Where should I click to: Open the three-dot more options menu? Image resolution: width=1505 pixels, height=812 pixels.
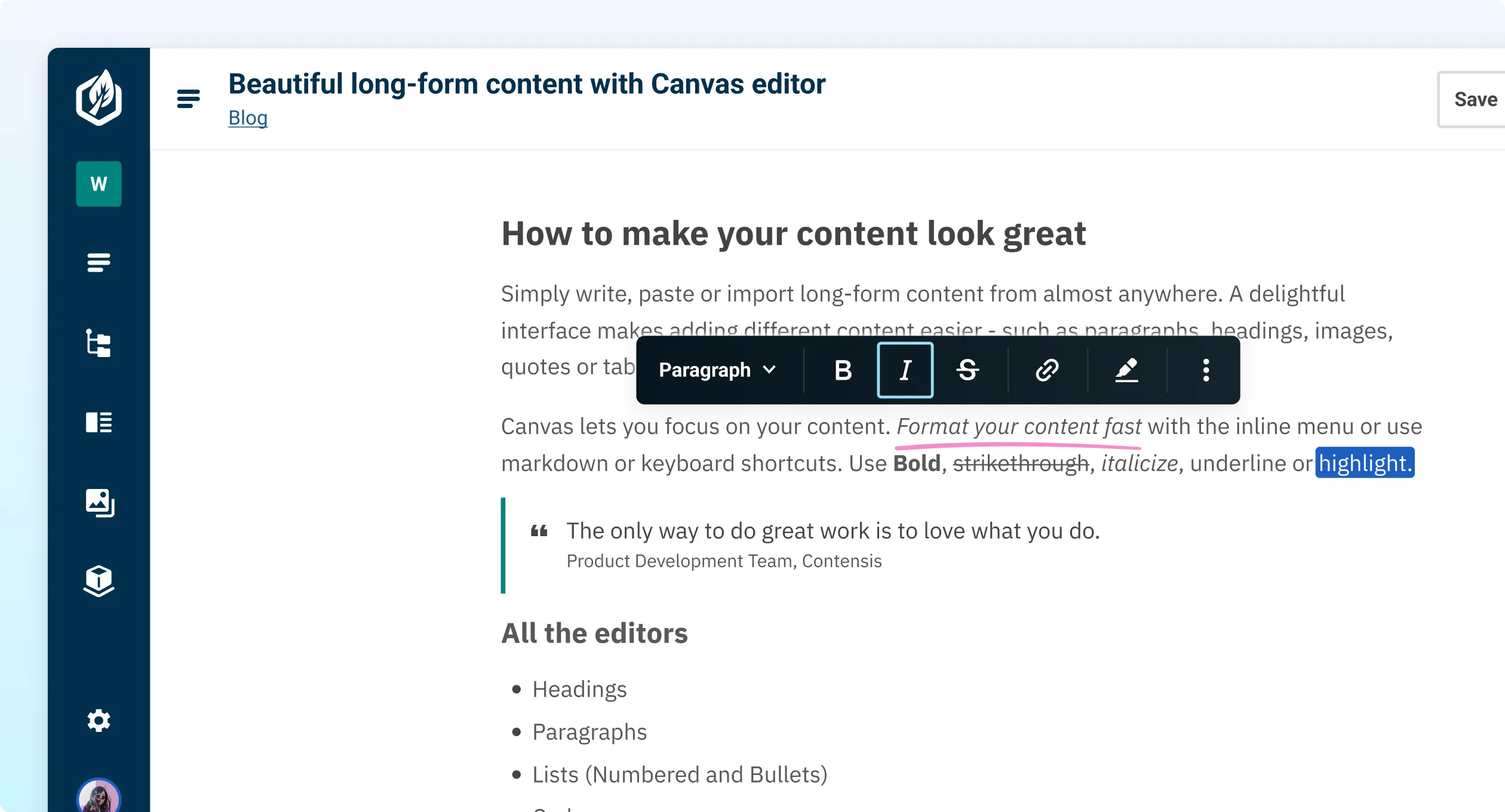(x=1206, y=370)
